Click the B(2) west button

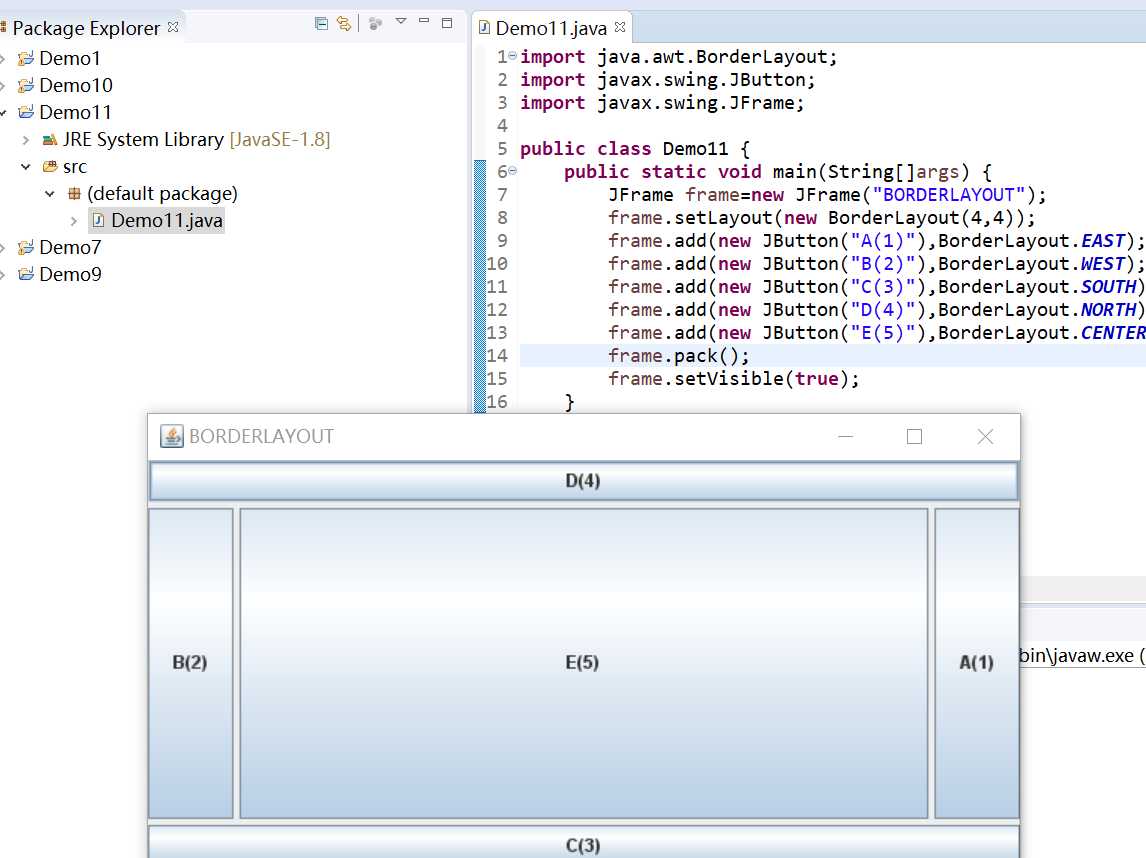click(x=191, y=663)
